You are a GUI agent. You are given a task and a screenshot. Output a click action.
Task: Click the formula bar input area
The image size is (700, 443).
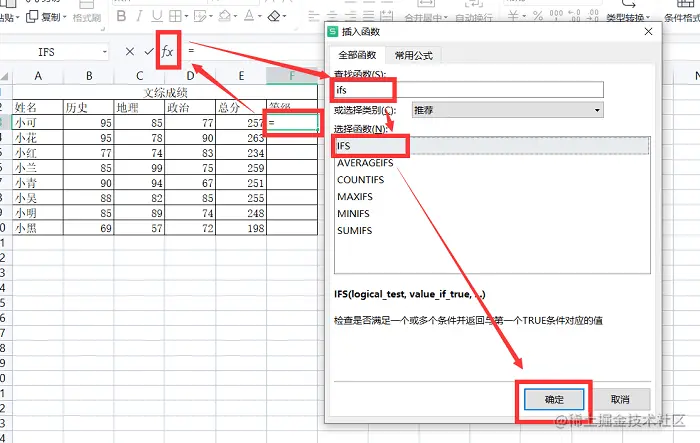pos(254,51)
